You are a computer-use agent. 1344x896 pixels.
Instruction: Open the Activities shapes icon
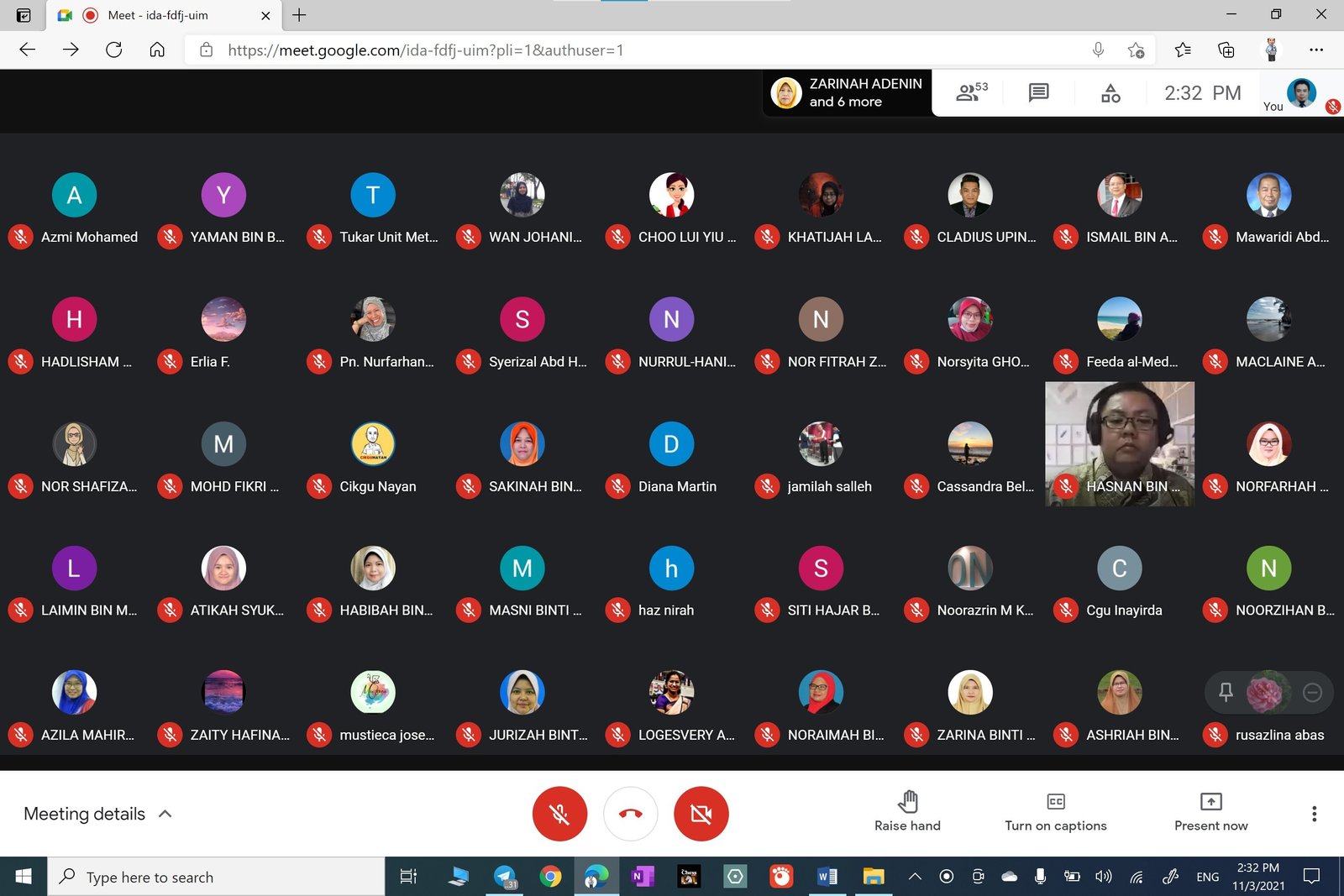pyautogui.click(x=1110, y=92)
